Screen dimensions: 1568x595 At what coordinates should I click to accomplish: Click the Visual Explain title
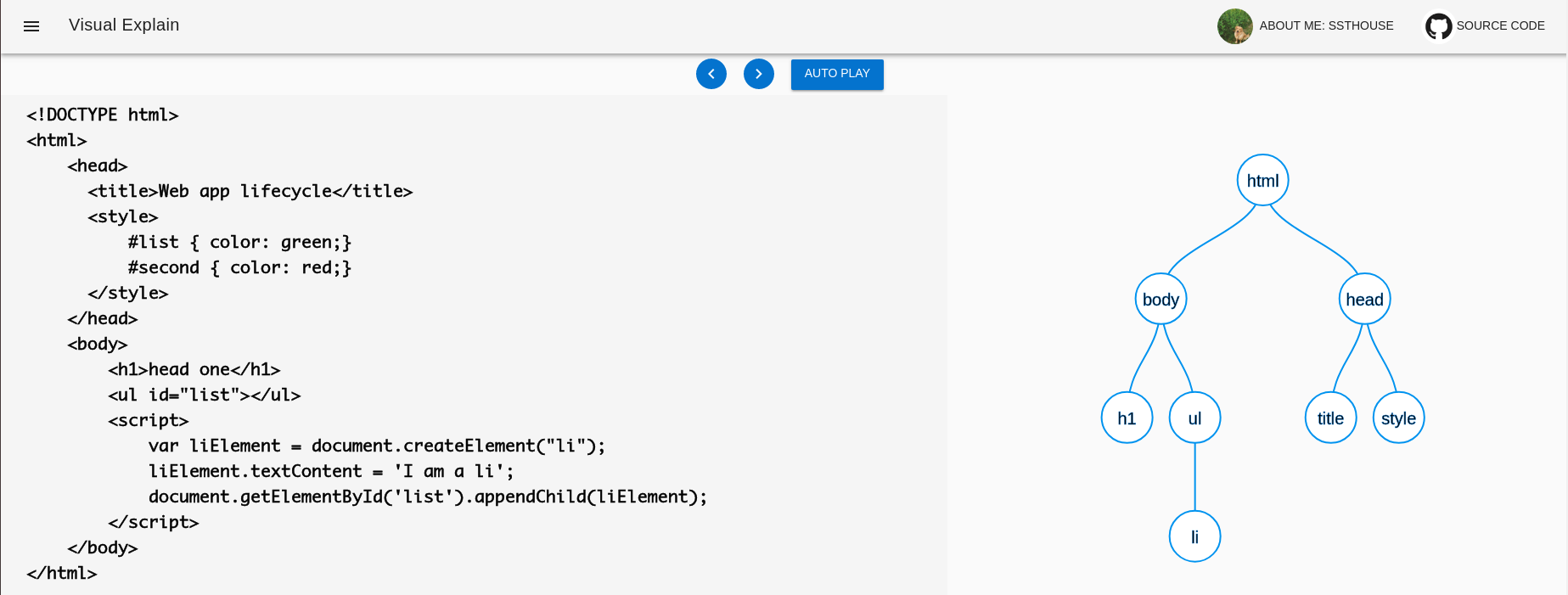[124, 25]
